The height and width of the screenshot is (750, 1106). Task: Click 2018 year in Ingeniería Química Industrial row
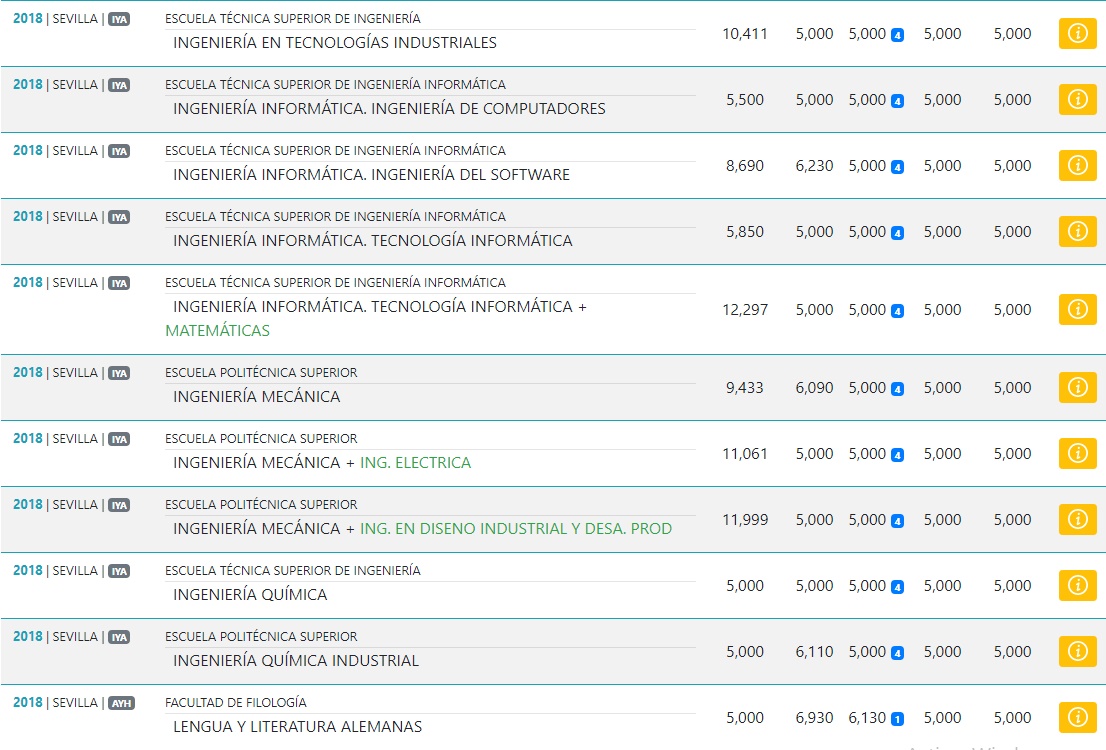coord(28,636)
